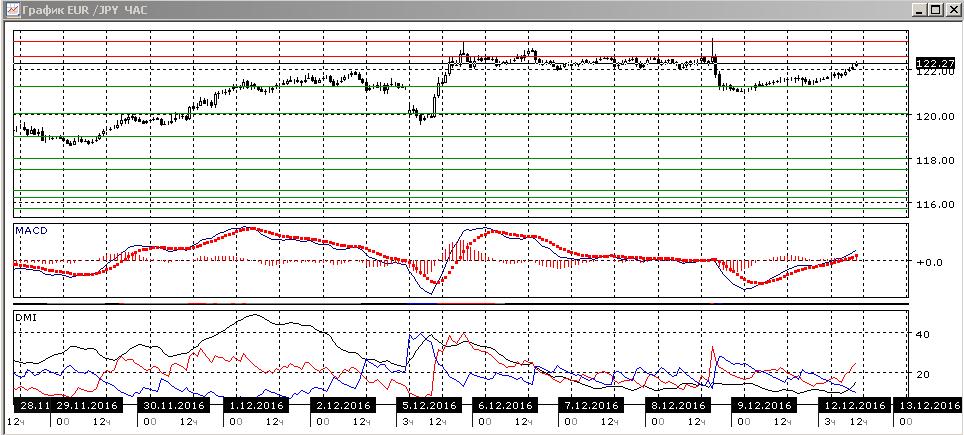The image size is (964, 435).
Task: Select the 13.12.2016 date marker
Action: [927, 406]
